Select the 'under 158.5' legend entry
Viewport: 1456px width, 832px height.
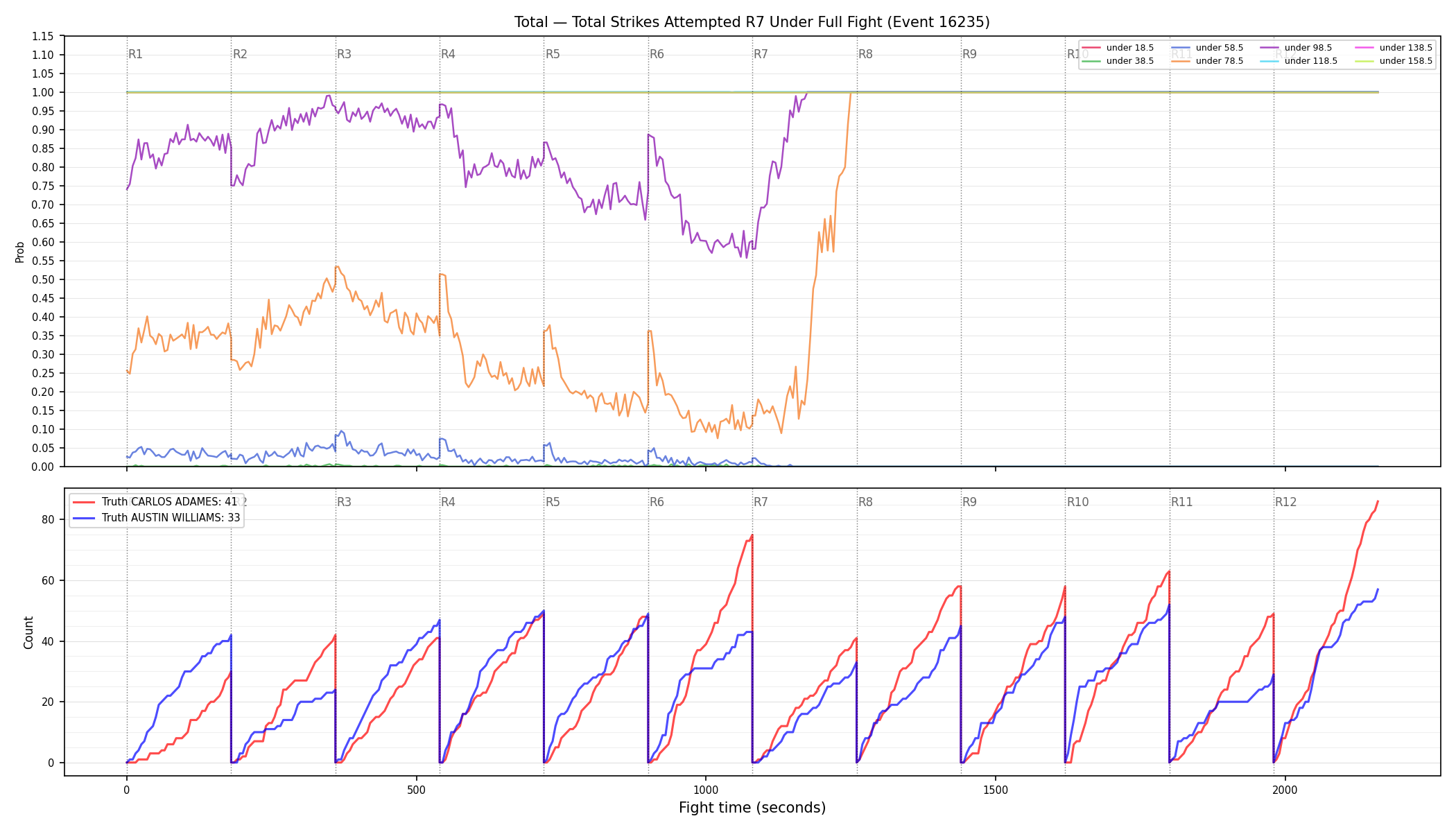point(1394,61)
